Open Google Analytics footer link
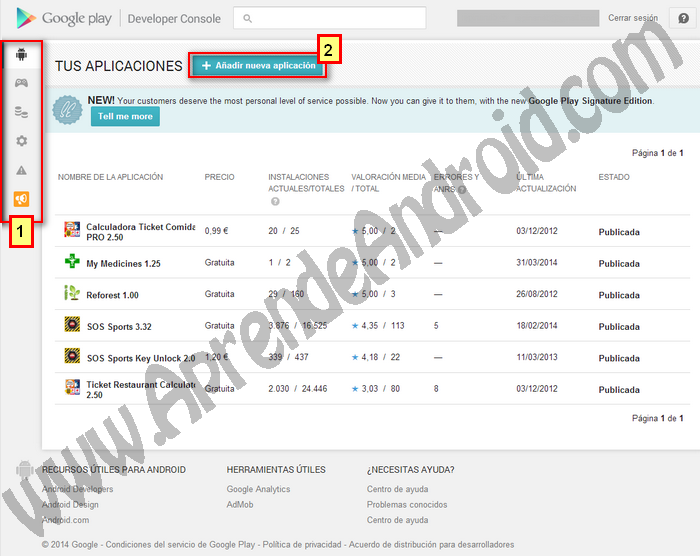Viewport: 700px width, 556px height. [258, 489]
